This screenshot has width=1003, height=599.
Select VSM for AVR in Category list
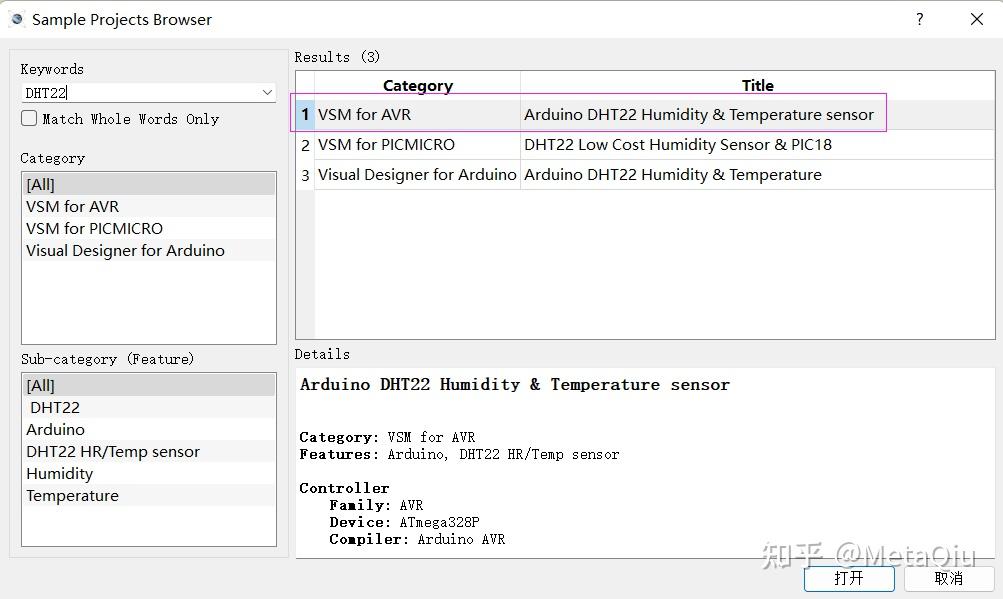tap(148, 207)
